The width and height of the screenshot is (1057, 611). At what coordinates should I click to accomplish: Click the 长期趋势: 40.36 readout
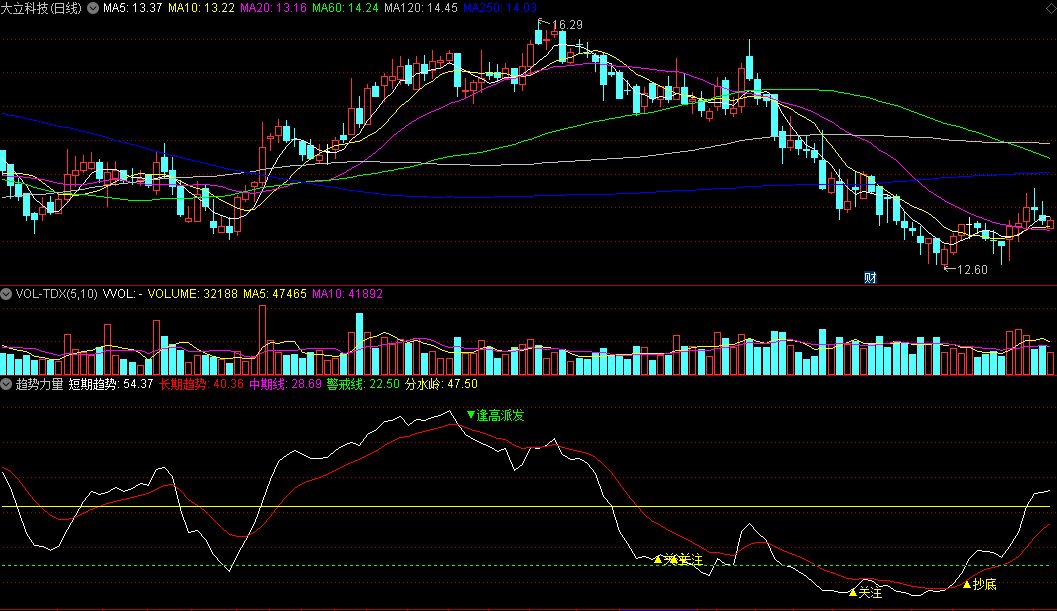[202, 384]
